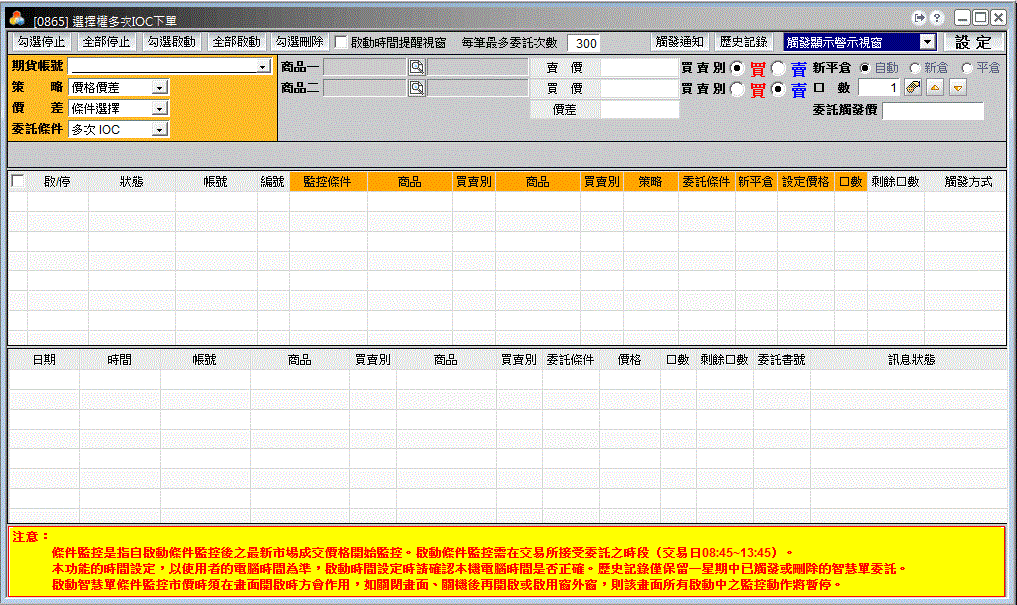Click the pop-out arrow icon in title bar
This screenshot has width=1017, height=605.
point(920,18)
